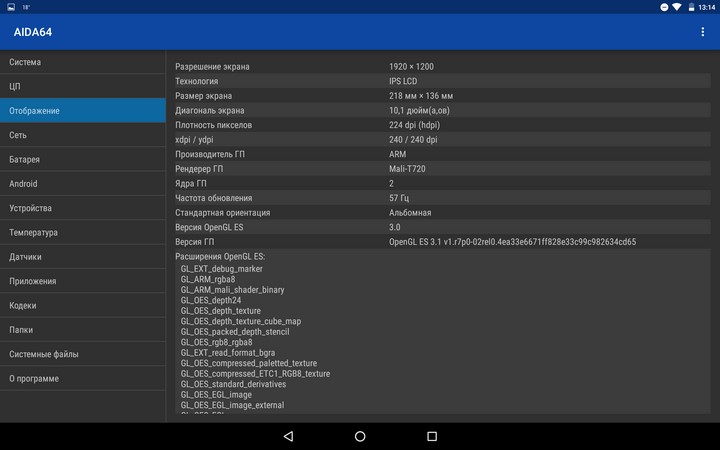Select the 57 Гц refresh rate value
This screenshot has height=450, width=720.
[x=399, y=198]
